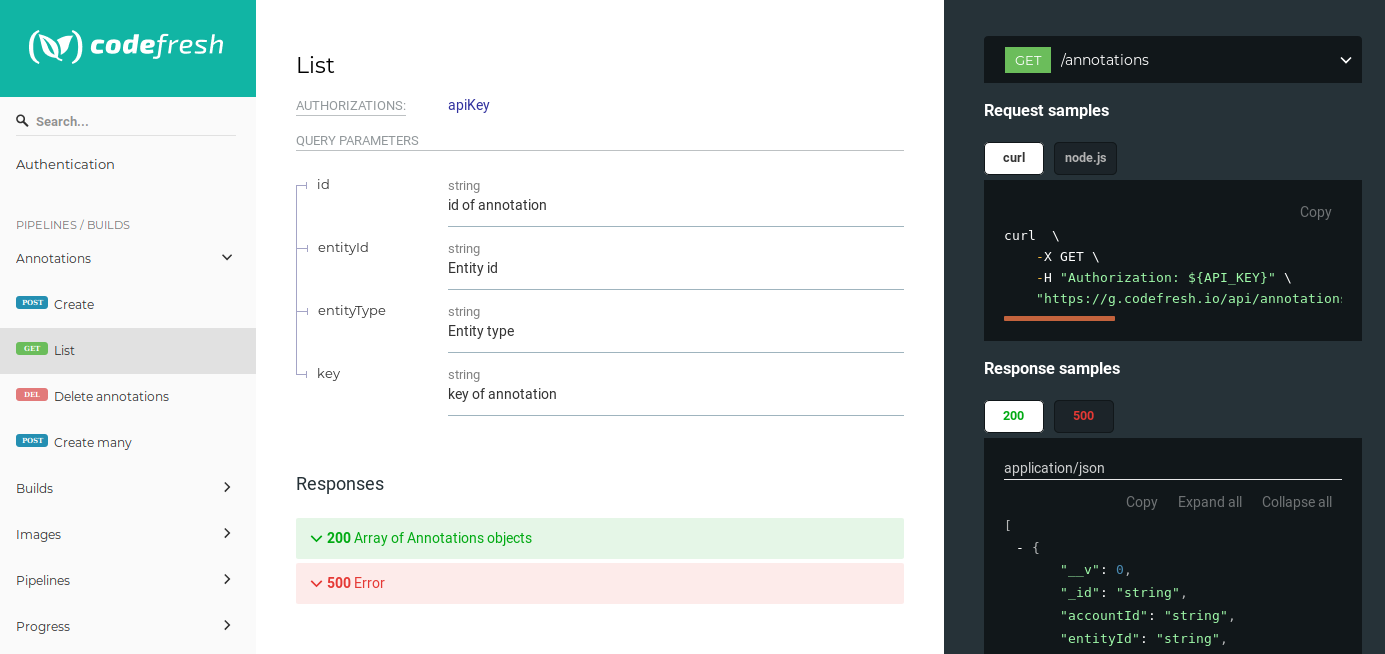The image size is (1385, 654).
Task: Click the search magnifier icon
Action: click(x=22, y=121)
